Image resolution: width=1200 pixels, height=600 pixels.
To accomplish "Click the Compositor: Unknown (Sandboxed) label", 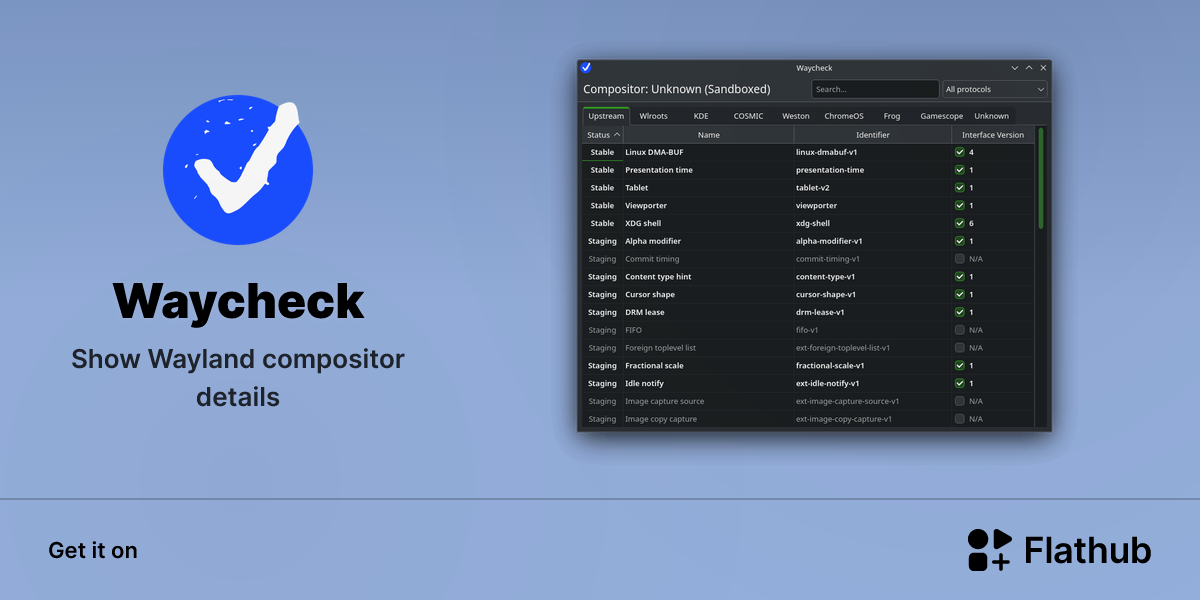I will click(677, 89).
